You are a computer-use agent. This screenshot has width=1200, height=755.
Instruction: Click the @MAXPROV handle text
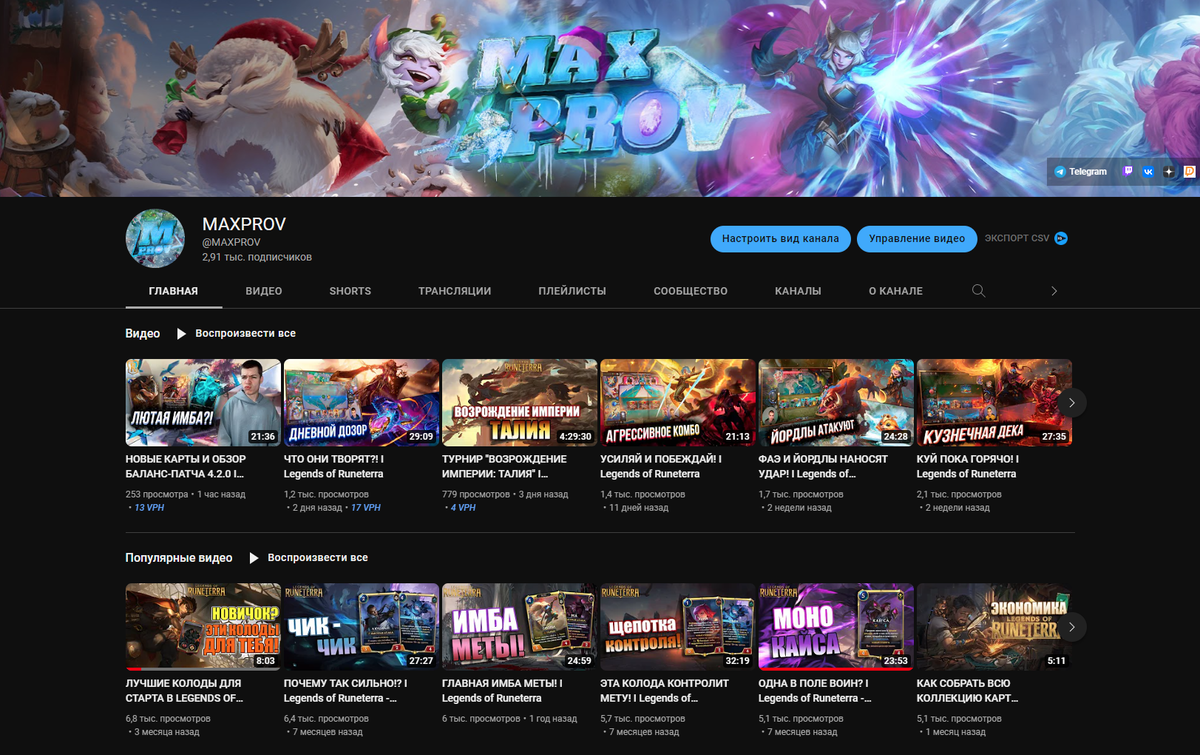click(x=231, y=242)
